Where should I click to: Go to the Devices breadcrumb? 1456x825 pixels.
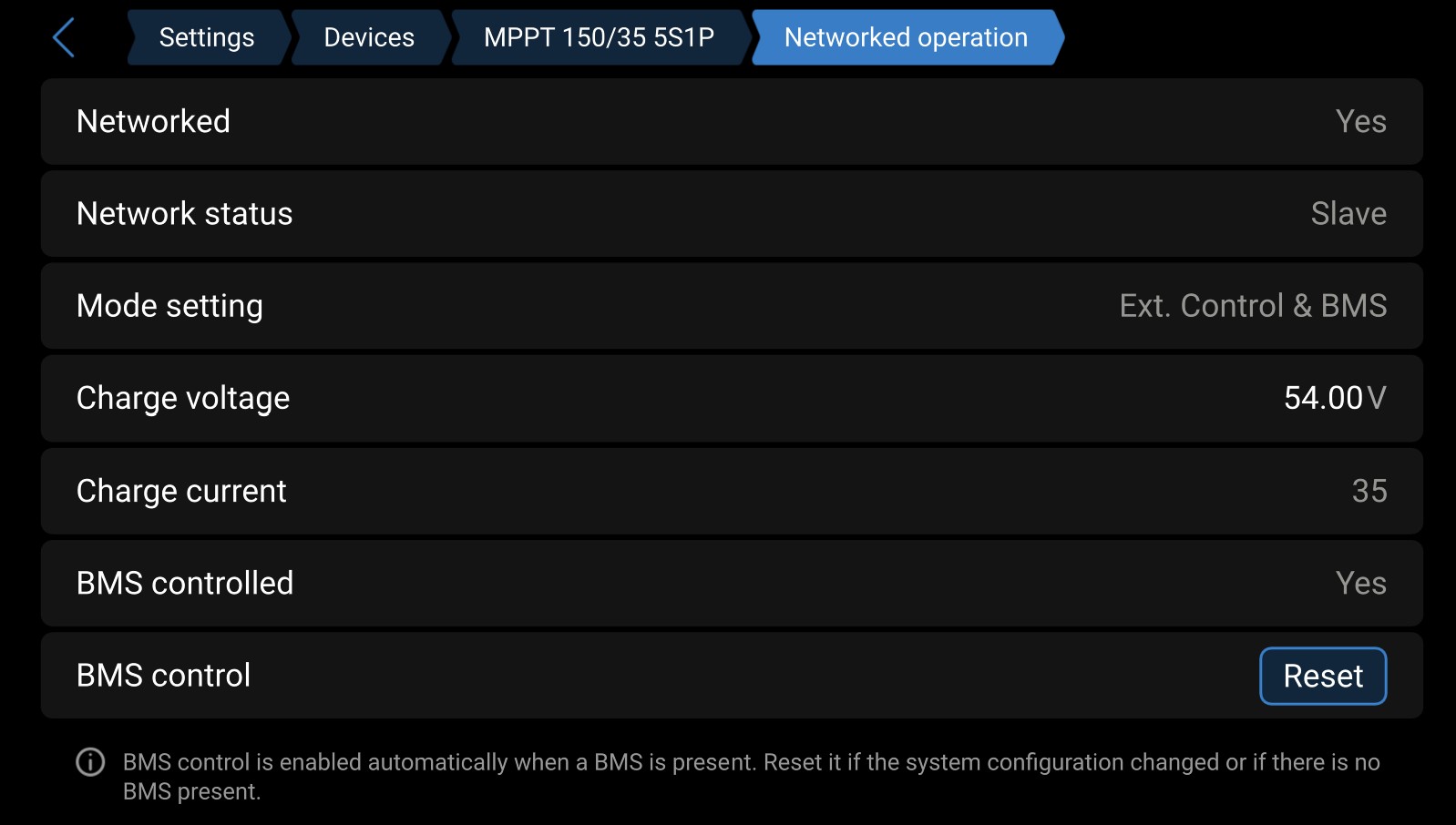coord(369,38)
